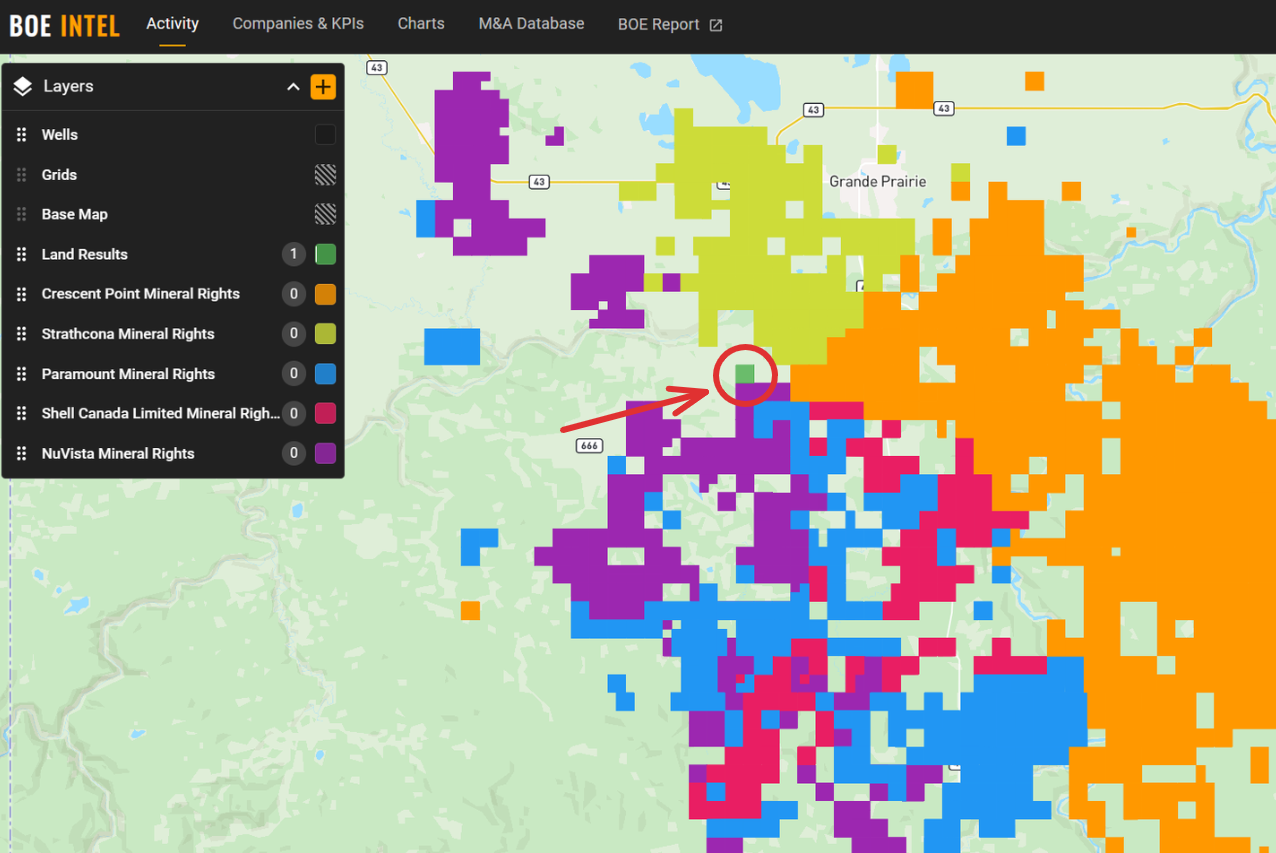Select Paramount Mineral Rights layer name
Image resolution: width=1276 pixels, height=853 pixels.
(x=128, y=374)
